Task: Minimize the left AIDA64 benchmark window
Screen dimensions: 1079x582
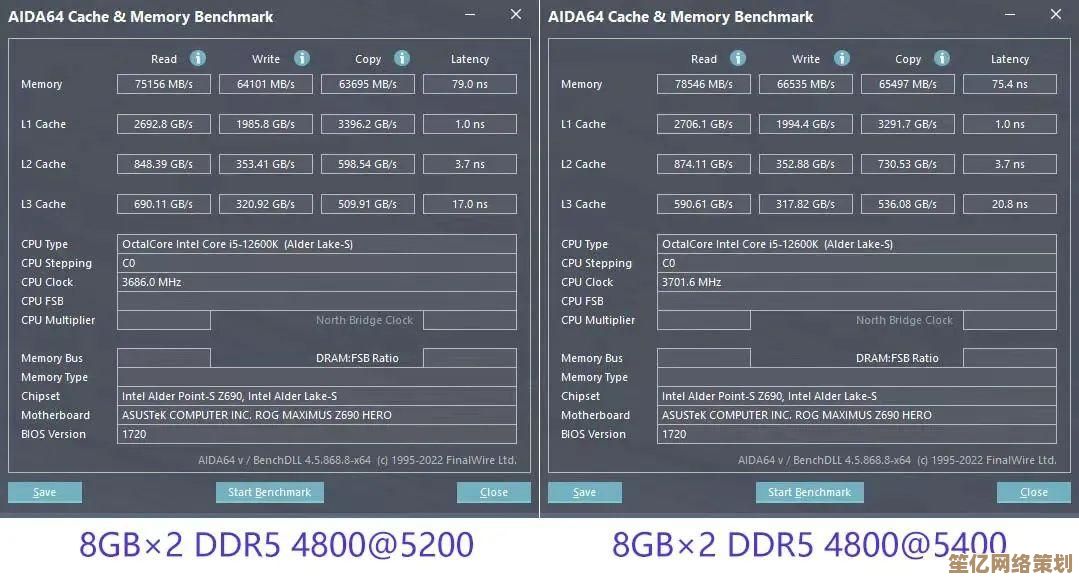Action: [x=471, y=15]
